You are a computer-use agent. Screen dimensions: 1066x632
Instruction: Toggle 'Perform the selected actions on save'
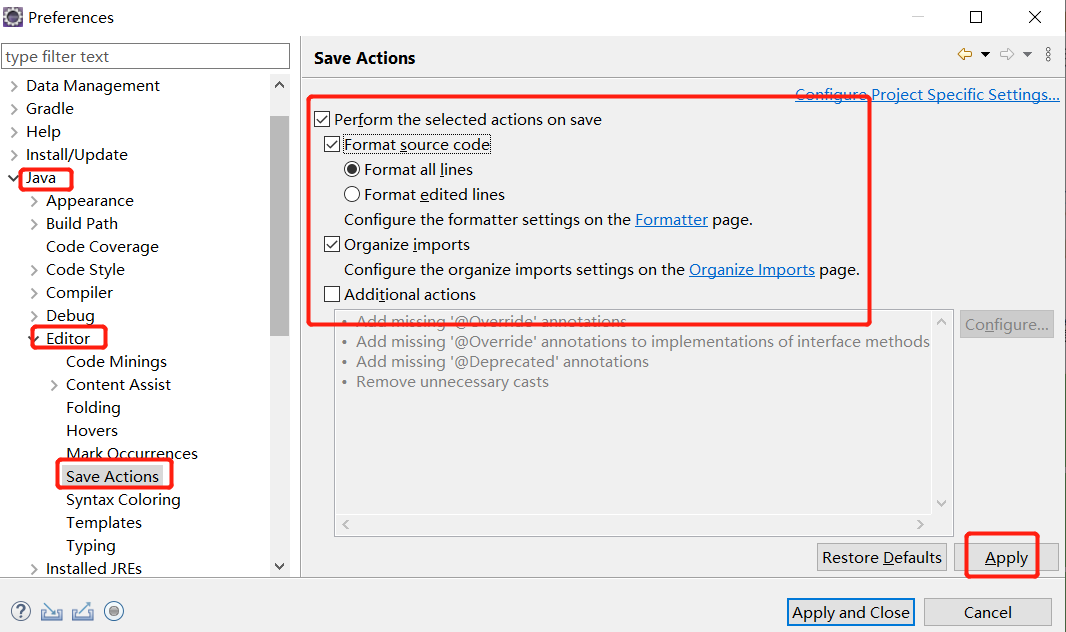pyautogui.click(x=322, y=120)
